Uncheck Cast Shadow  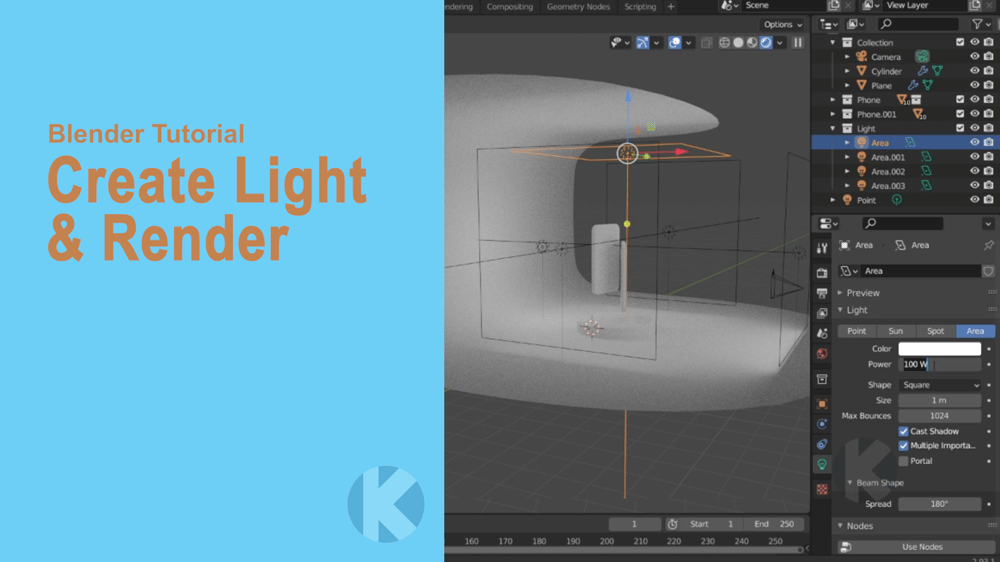click(904, 431)
